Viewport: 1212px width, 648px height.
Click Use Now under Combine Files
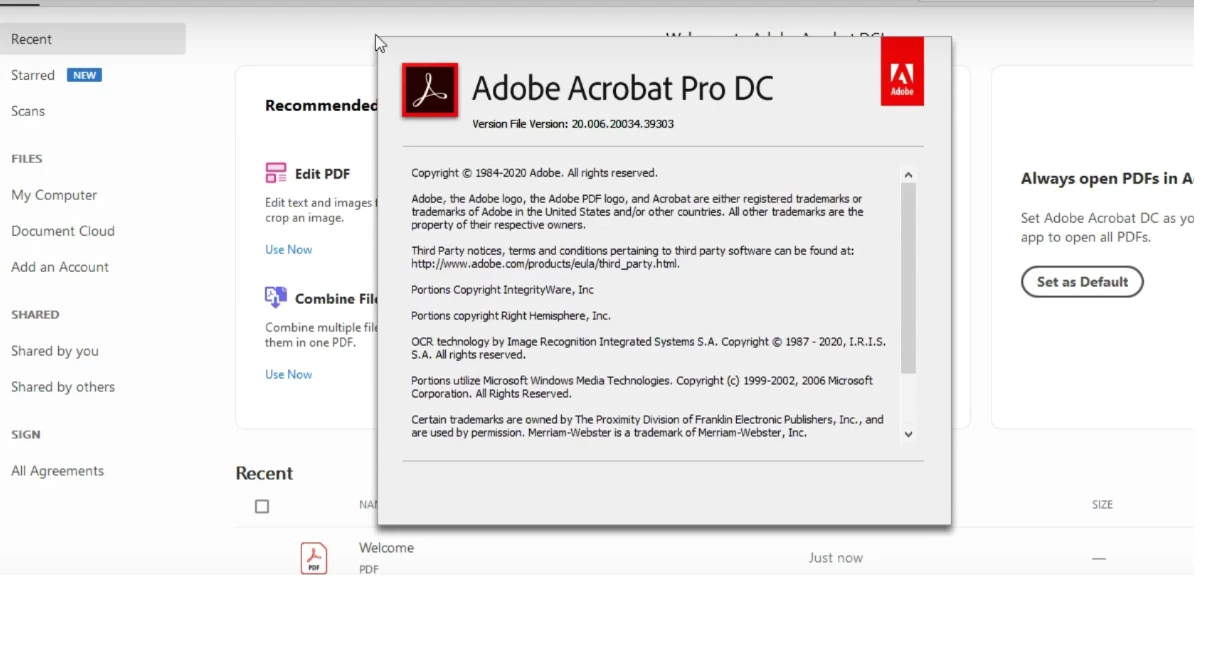click(288, 375)
